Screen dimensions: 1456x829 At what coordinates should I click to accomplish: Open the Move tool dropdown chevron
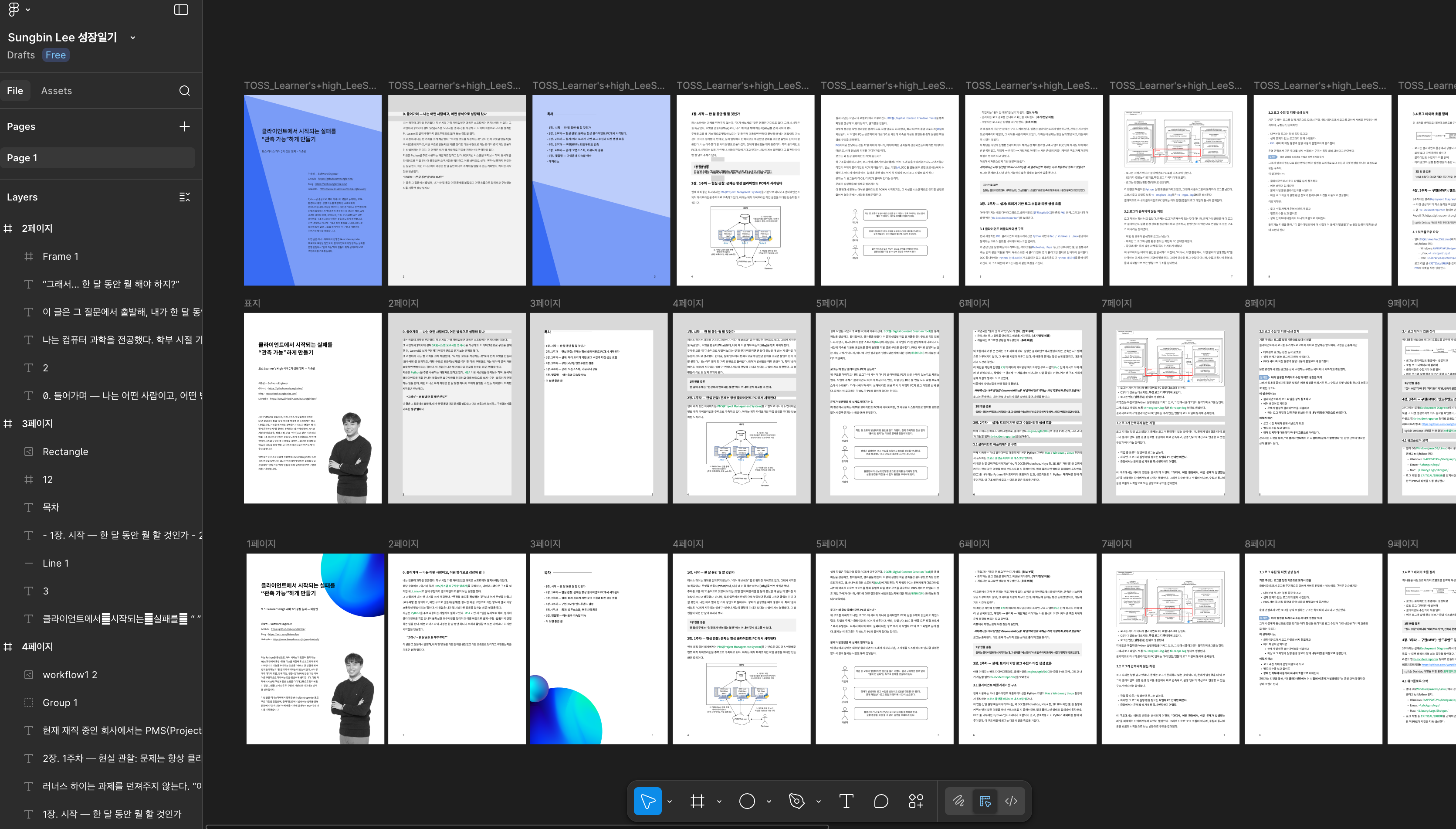[x=670, y=801]
